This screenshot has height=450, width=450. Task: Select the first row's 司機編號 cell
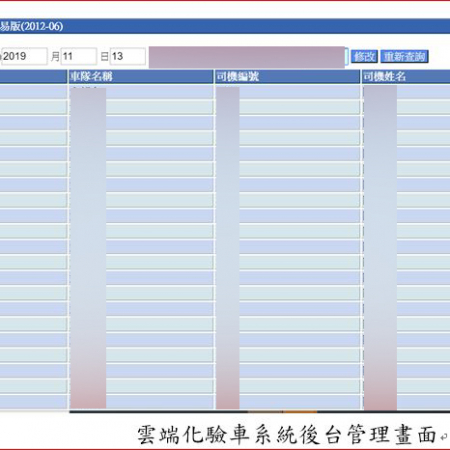pos(287,92)
